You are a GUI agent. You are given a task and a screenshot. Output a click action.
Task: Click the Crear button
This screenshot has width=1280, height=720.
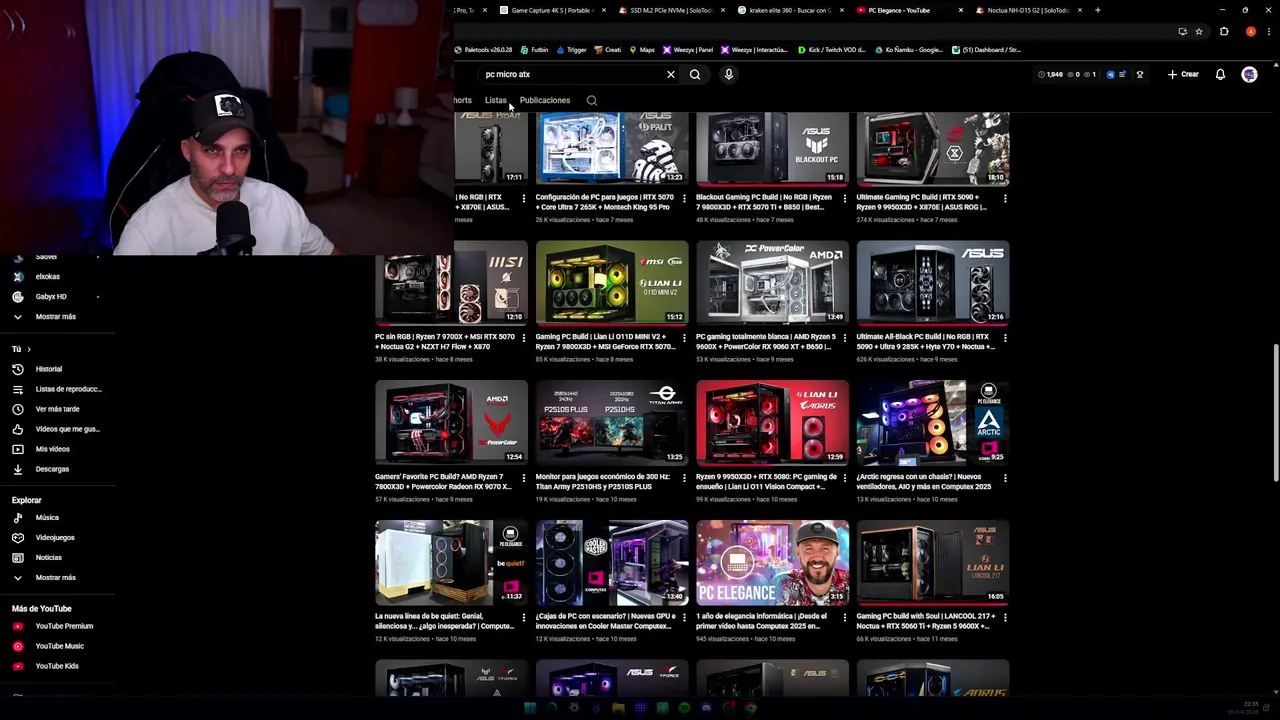(x=1183, y=74)
